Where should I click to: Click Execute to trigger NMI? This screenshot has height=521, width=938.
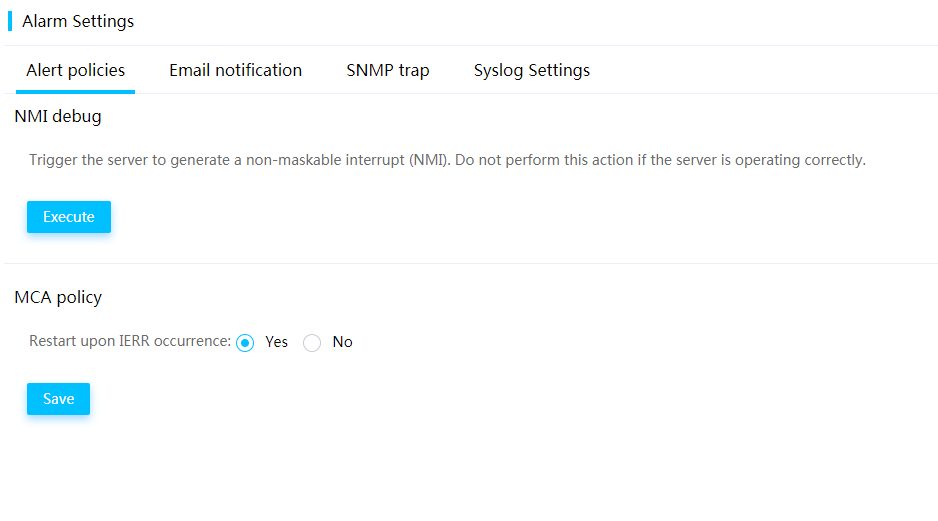(x=69, y=217)
